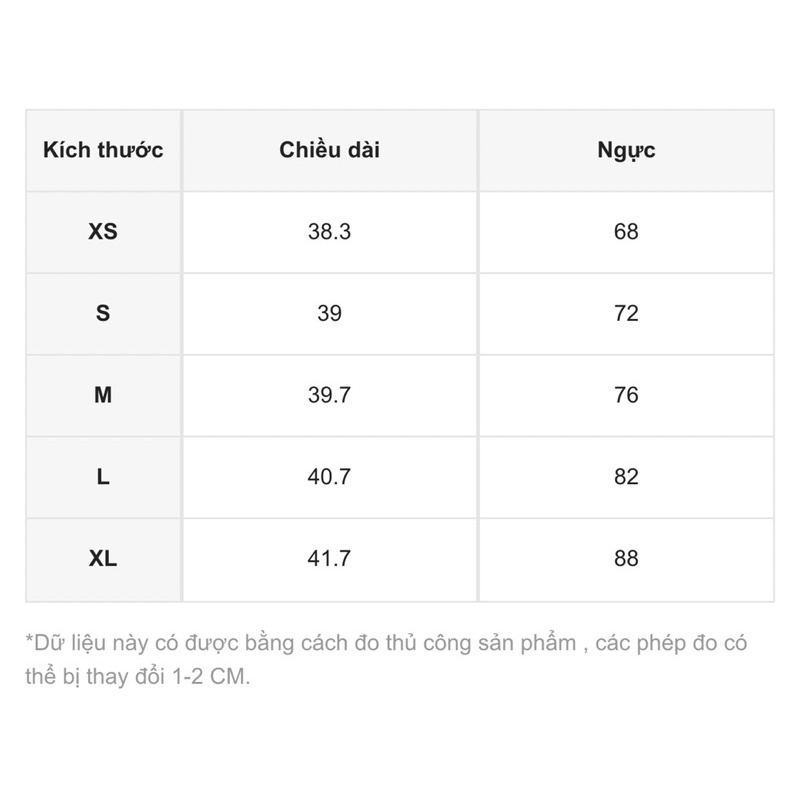The image size is (800, 800).
Task: Click the chest value 82
Action: point(626,477)
